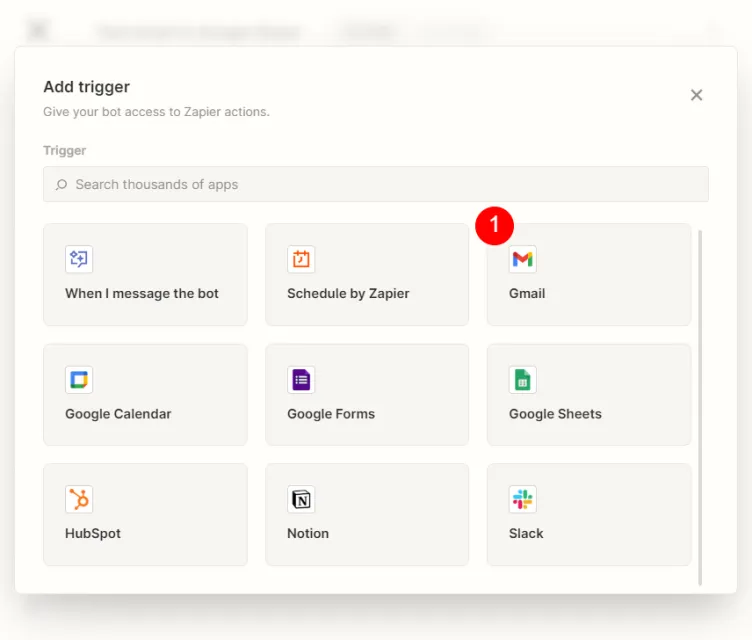Click the Notion logo icon
This screenshot has width=752, height=640.
pos(301,499)
